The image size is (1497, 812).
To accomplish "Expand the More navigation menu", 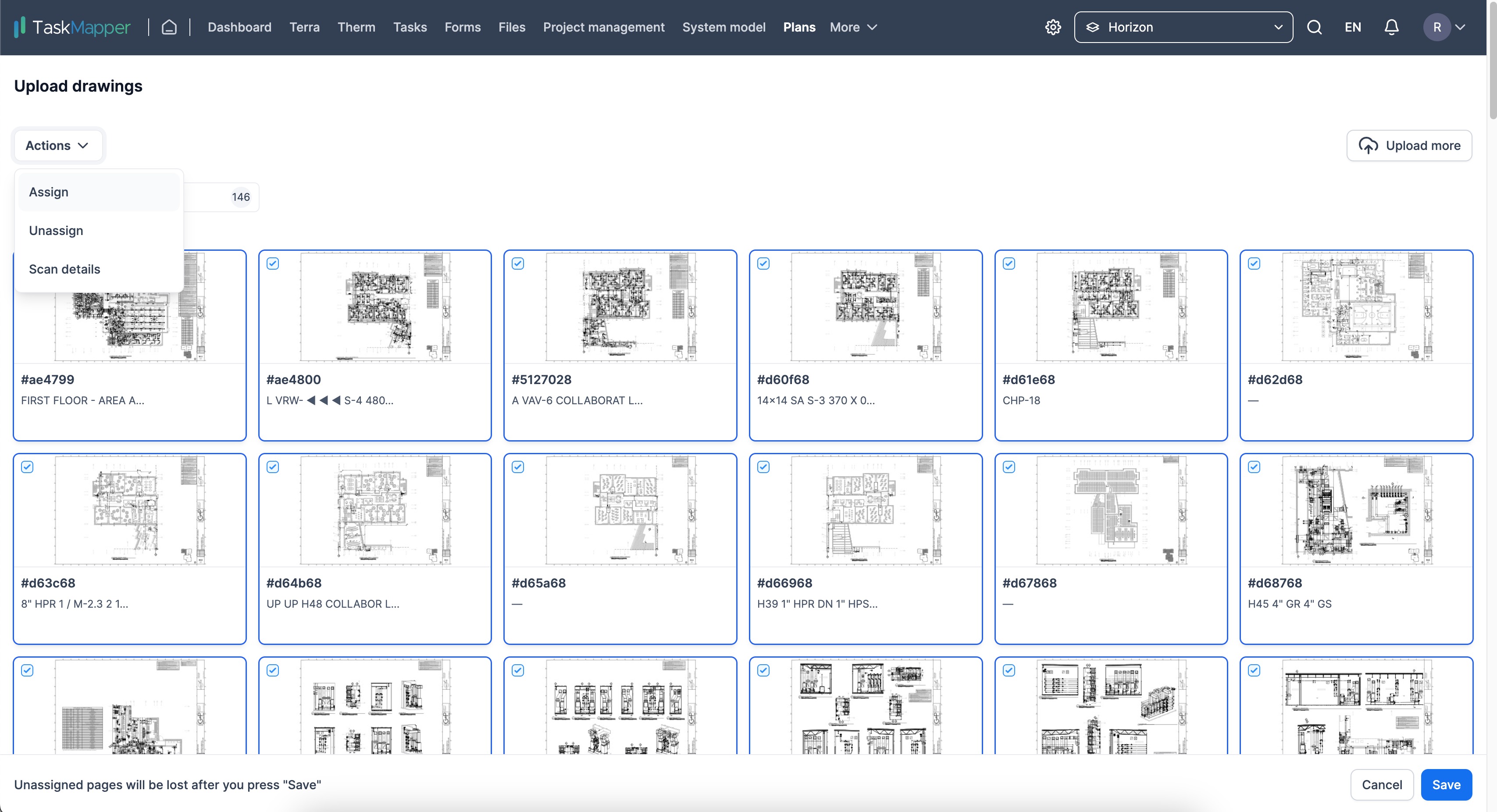I will 853,27.
